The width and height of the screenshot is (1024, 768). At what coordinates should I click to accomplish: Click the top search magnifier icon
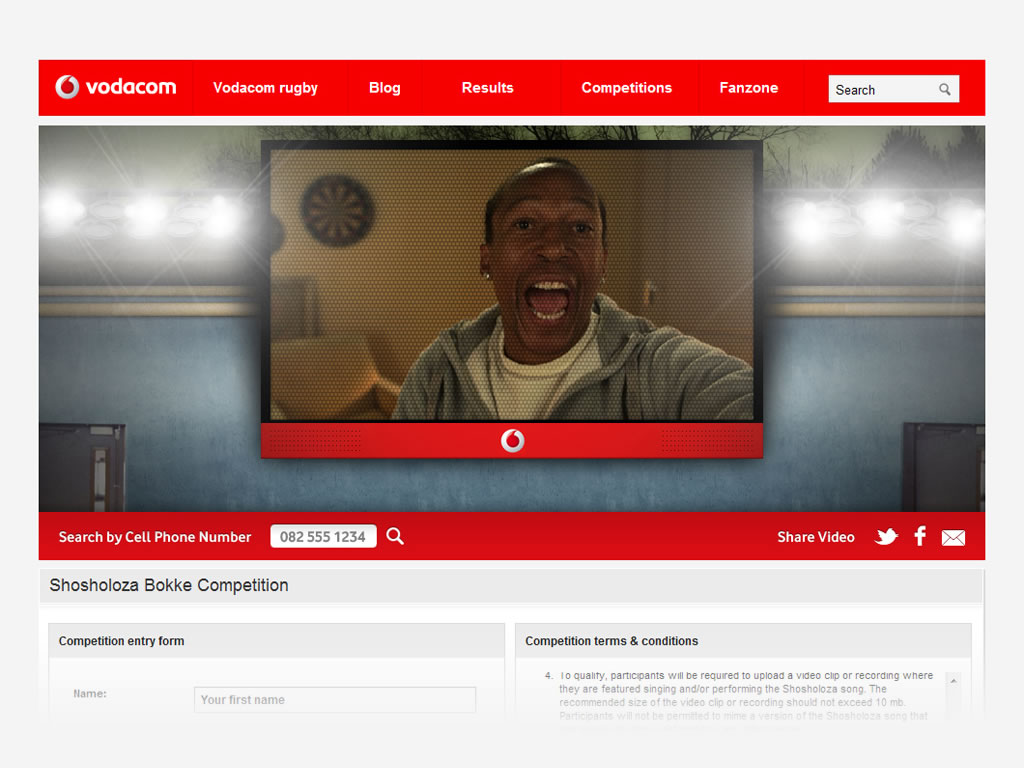point(944,90)
